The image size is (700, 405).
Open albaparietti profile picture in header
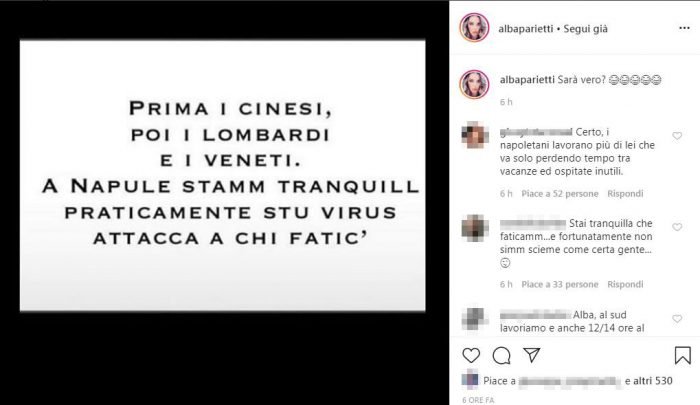coord(474,28)
